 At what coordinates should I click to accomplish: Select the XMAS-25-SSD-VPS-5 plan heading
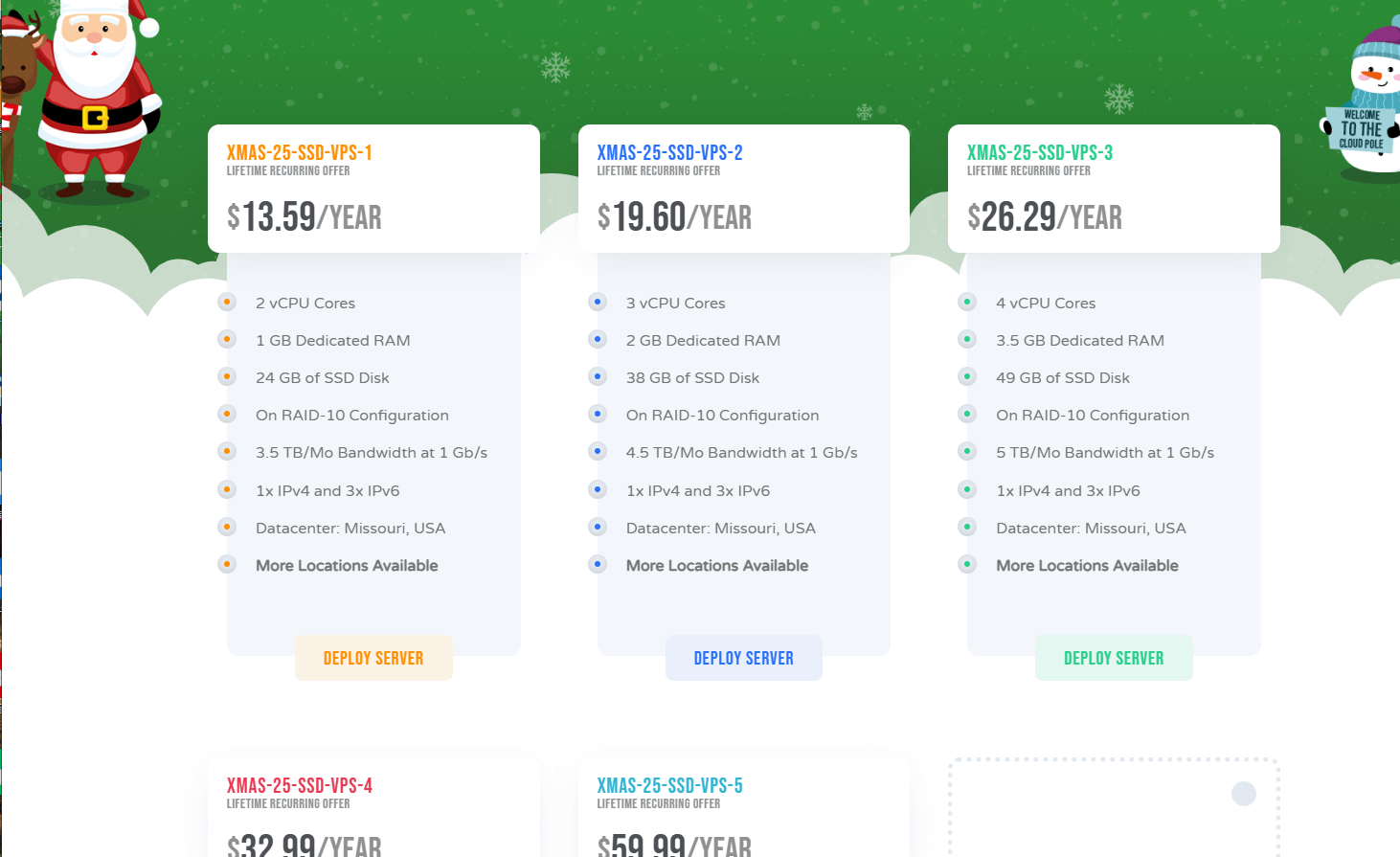coord(669,785)
